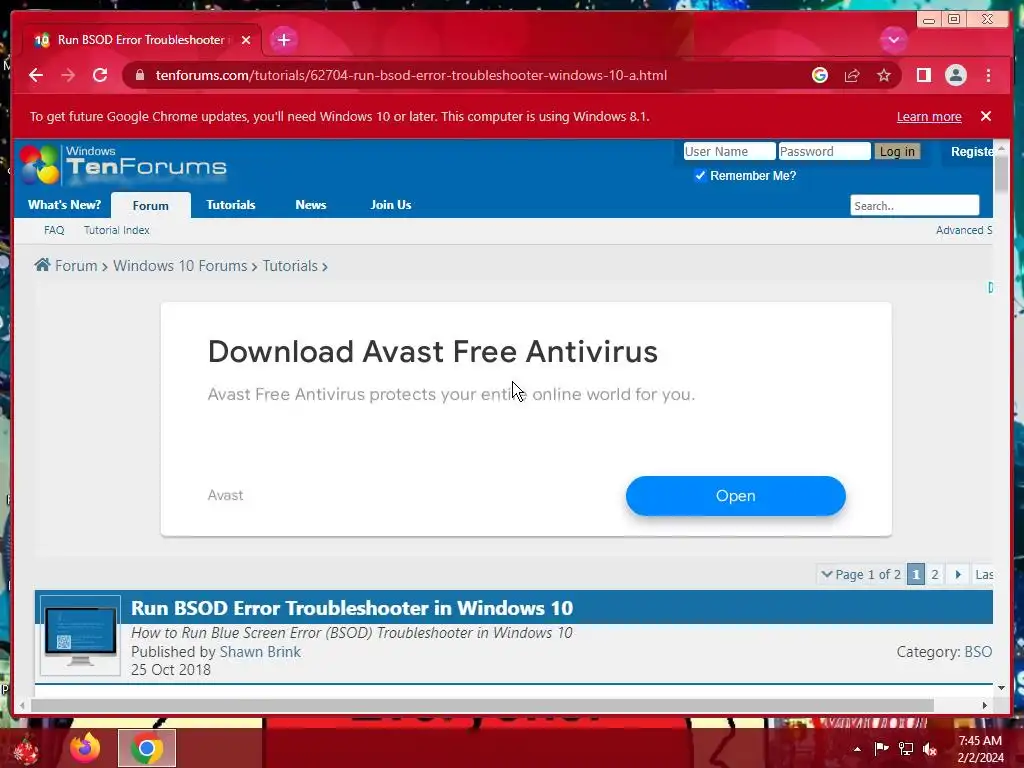Click the ad info icon
1024x768 pixels.
click(x=990, y=287)
